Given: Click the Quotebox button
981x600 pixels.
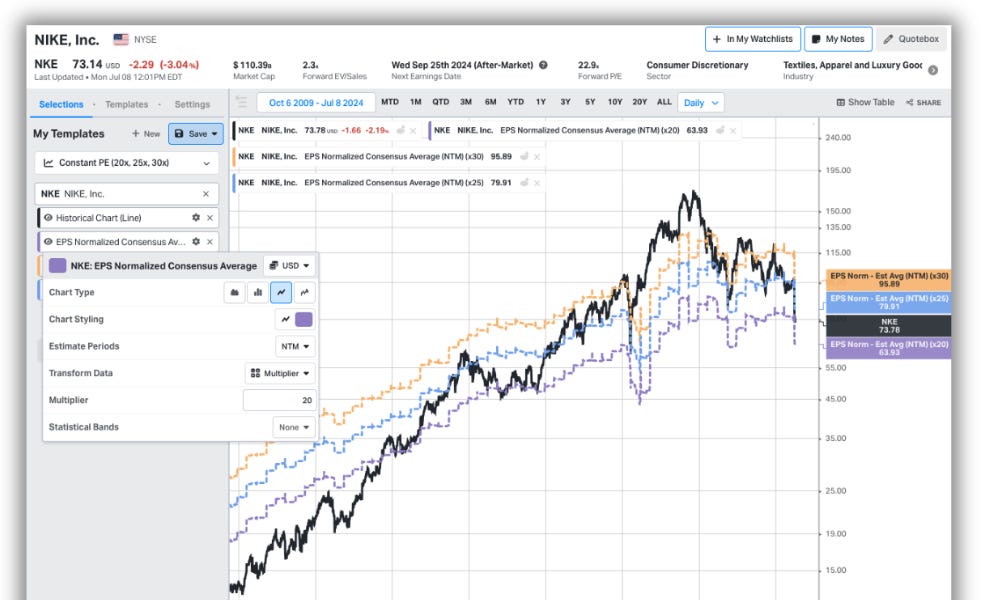Looking at the screenshot, I should point(911,39).
